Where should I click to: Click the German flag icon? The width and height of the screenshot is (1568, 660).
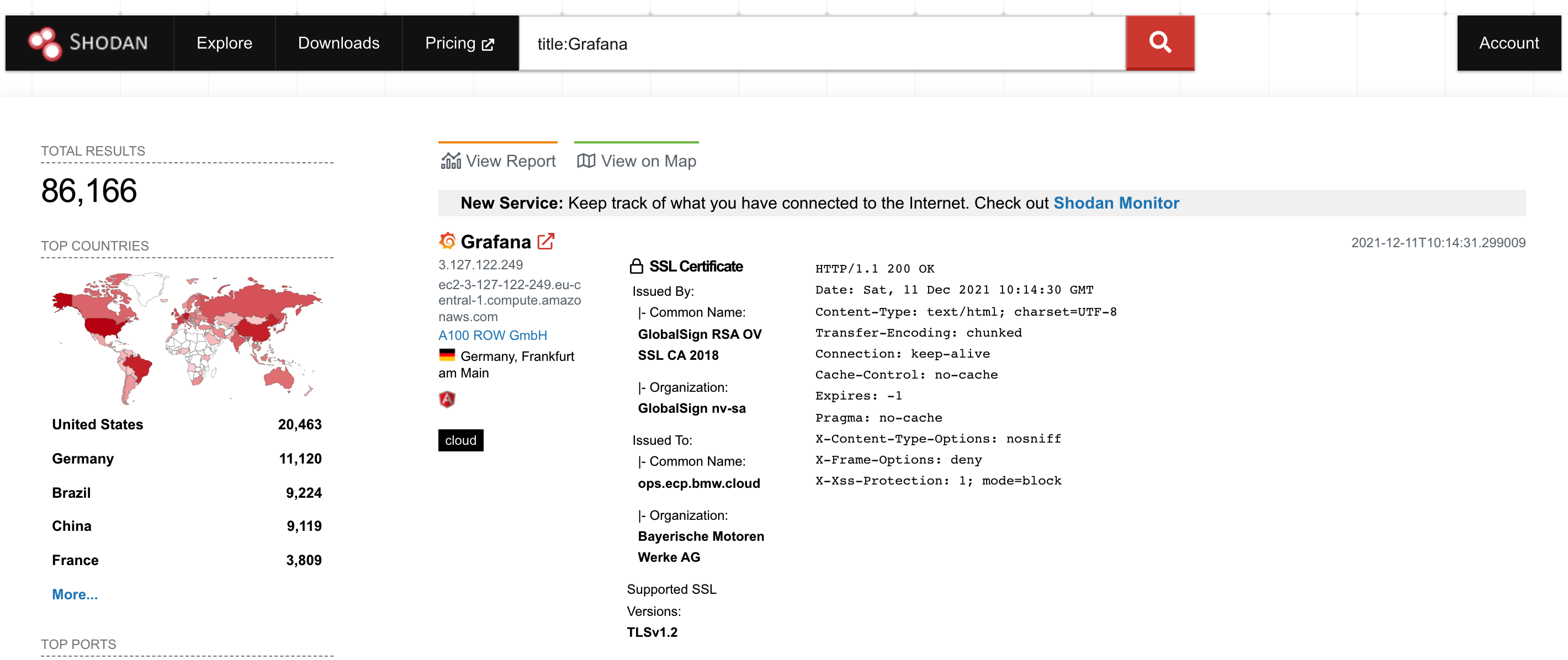tap(447, 355)
